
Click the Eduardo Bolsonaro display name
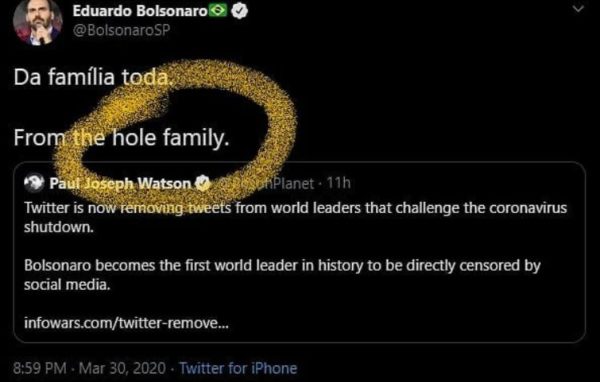coord(140,11)
